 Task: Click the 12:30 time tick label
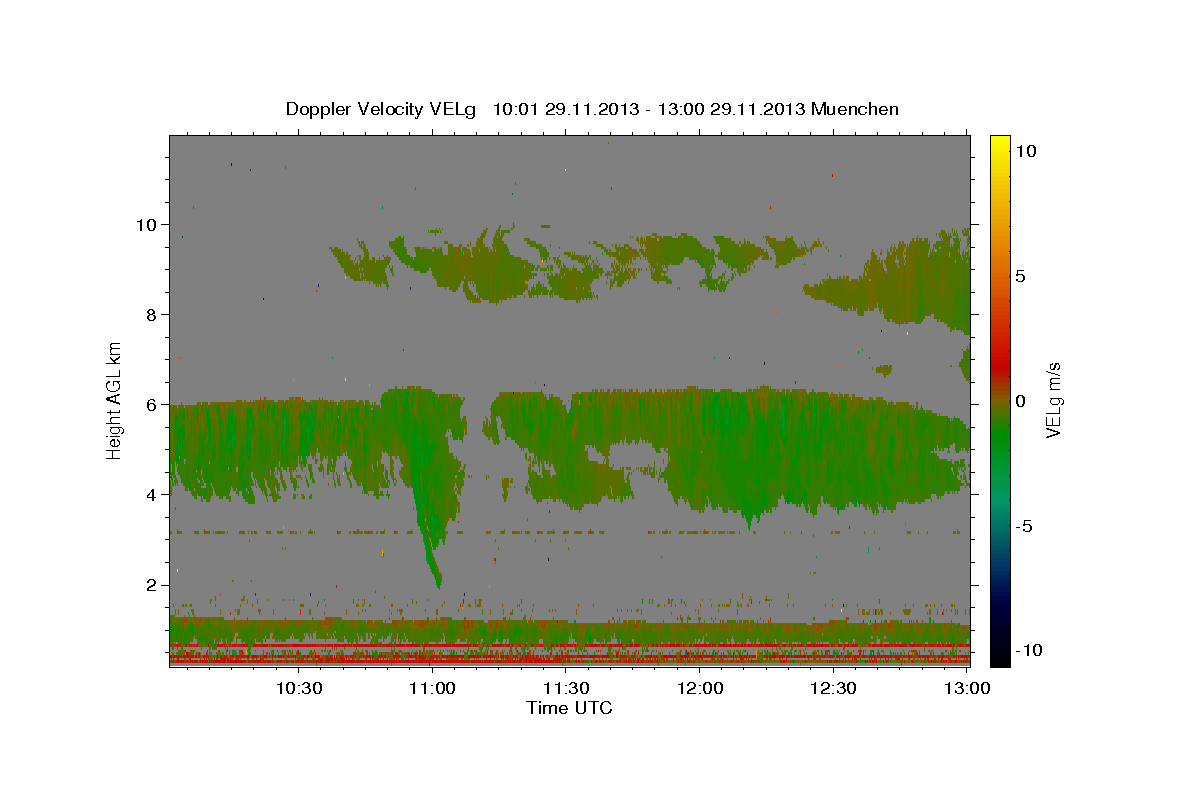833,688
